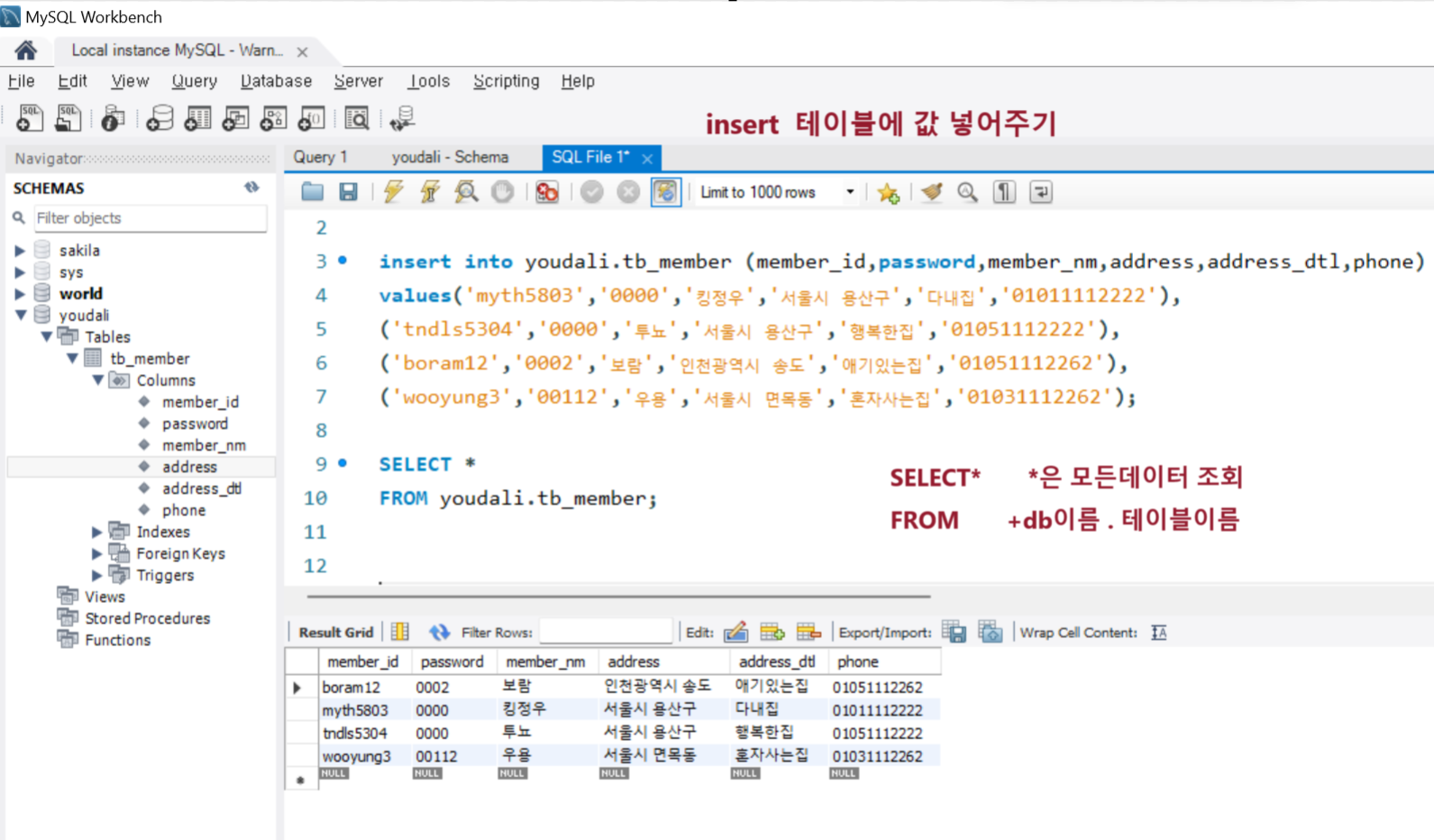Open a SQL script file from toolbar
The image size is (1434, 840).
tap(69, 118)
